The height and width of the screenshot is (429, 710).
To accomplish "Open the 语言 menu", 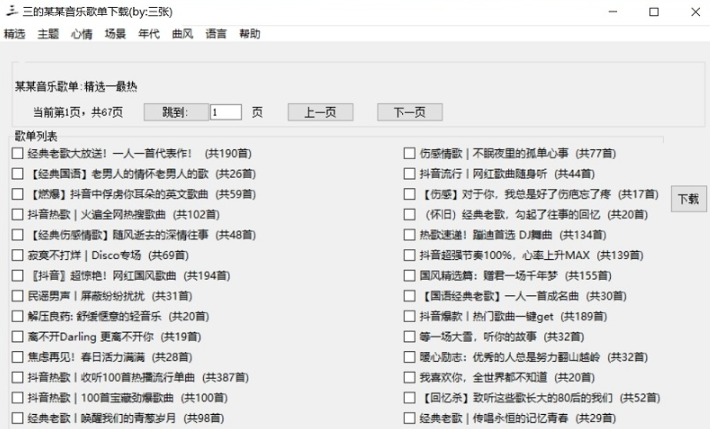I will (x=216, y=34).
